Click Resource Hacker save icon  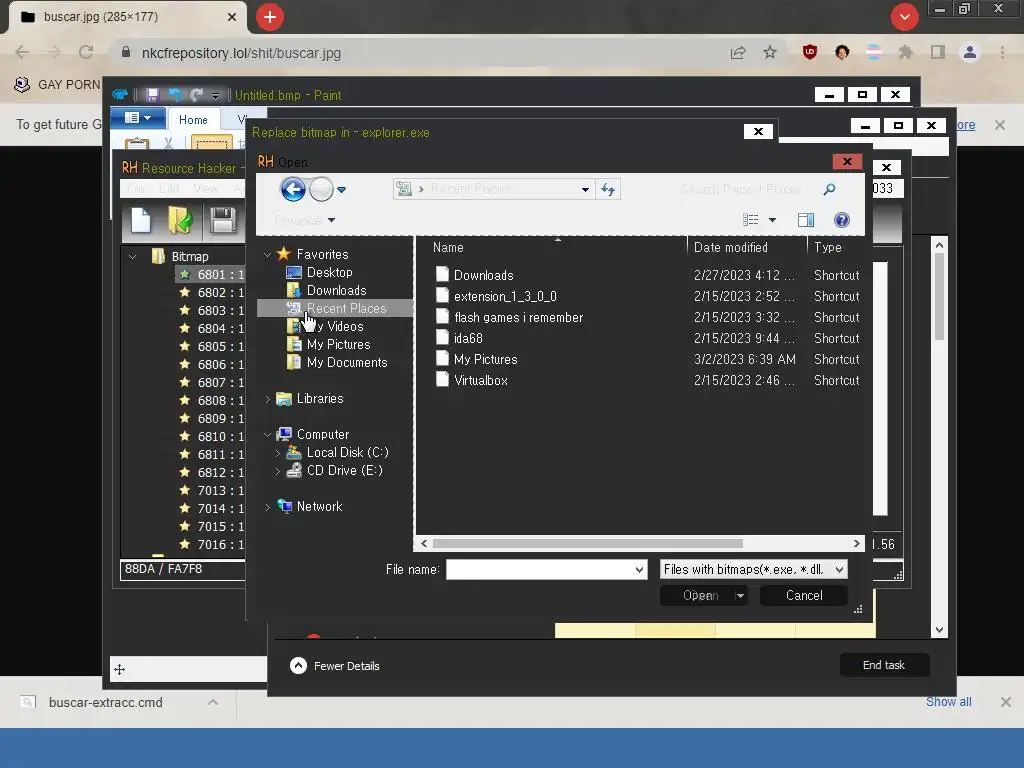pos(223,221)
